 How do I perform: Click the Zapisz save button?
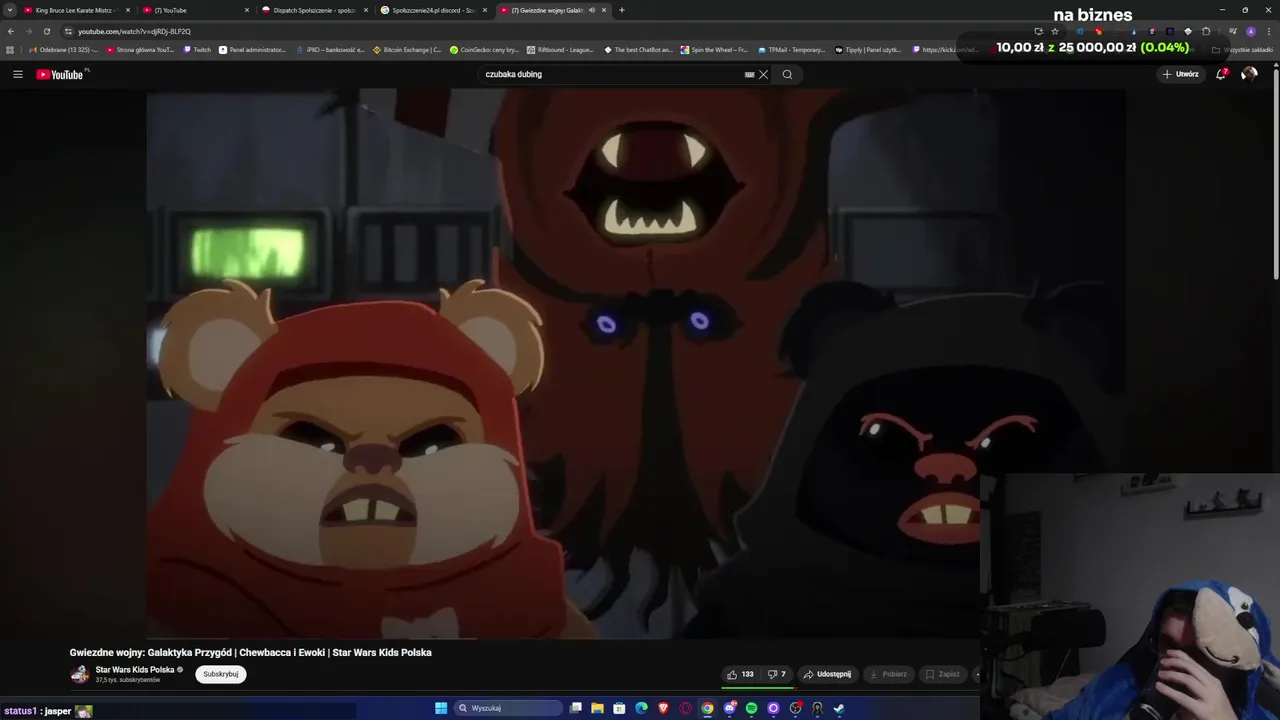942,674
